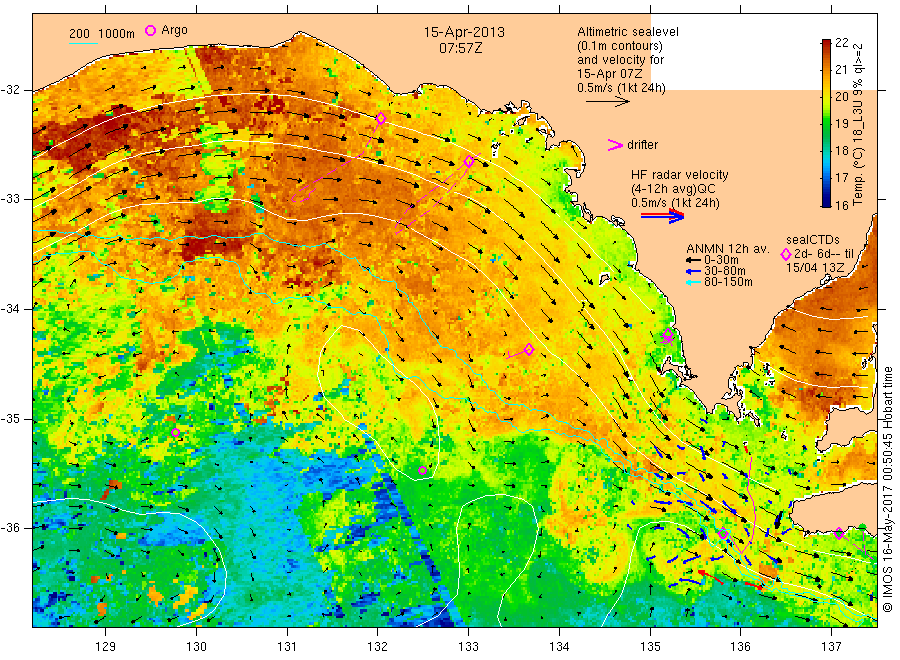Viewport: 900px width, 660px height.
Task: Click the dark red 22°C end of the colorbar
Action: pyautogui.click(x=826, y=43)
